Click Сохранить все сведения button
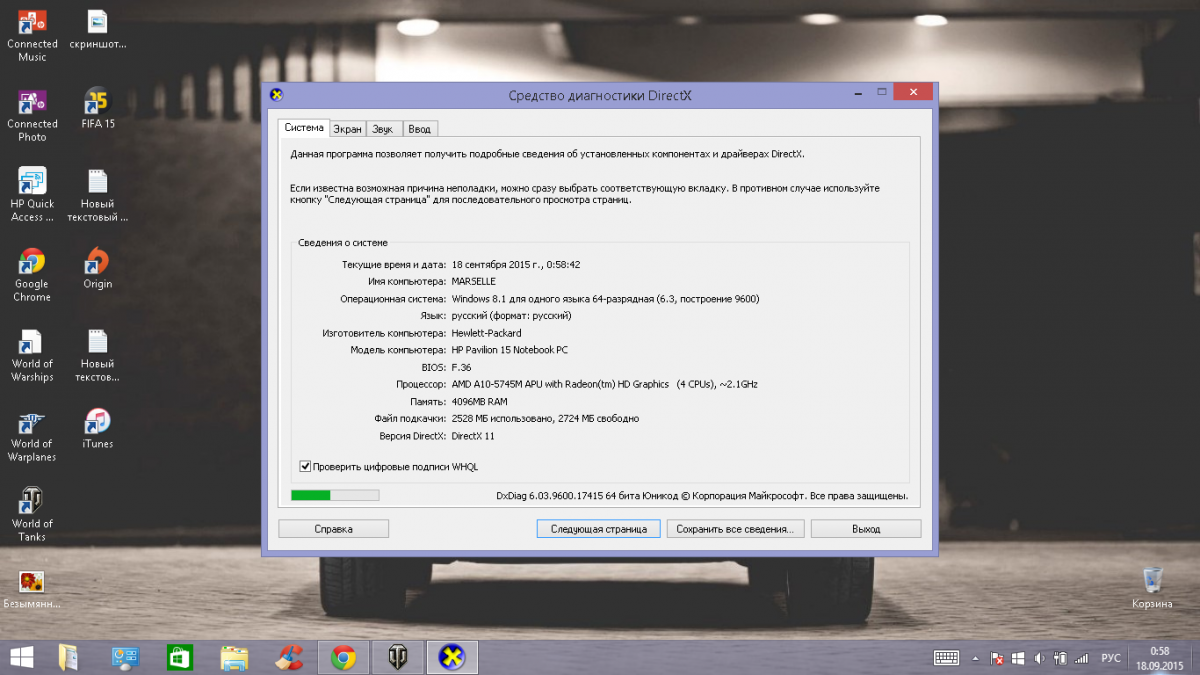 coord(734,528)
